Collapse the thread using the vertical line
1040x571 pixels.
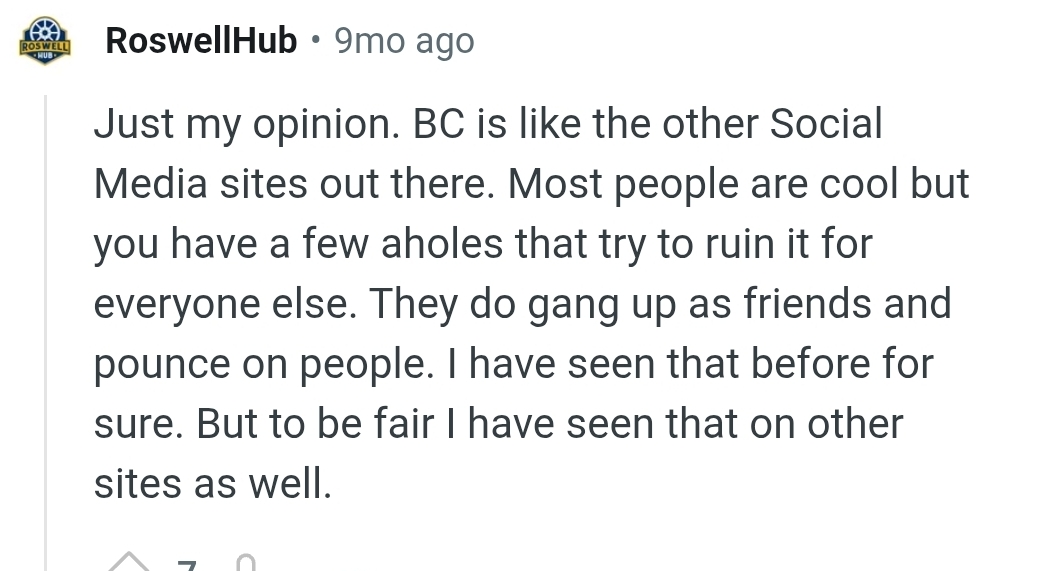tap(46, 333)
